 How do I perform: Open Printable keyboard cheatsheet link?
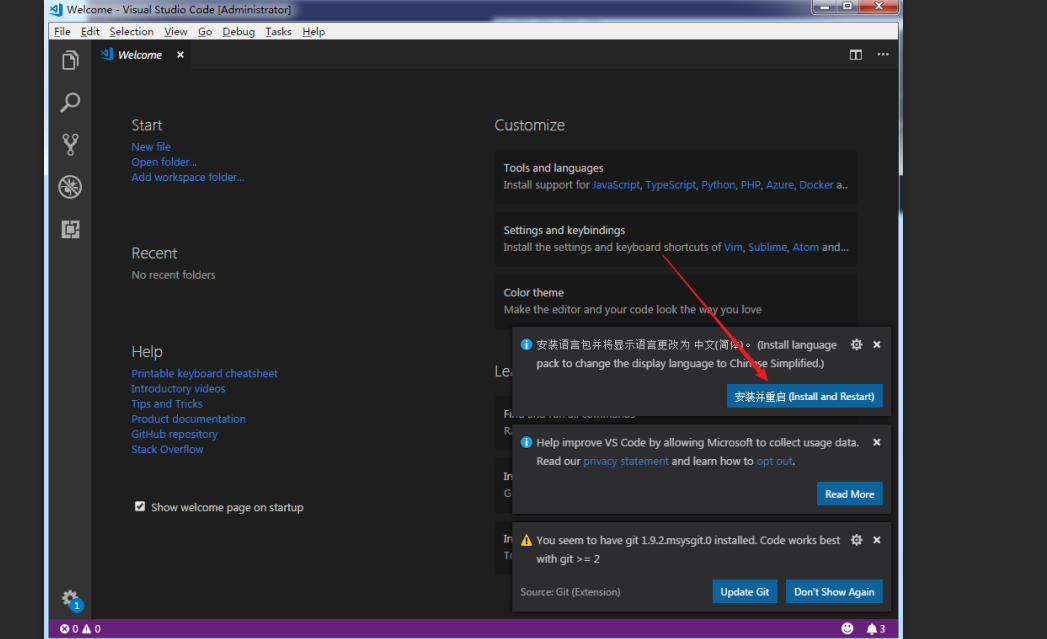coord(204,373)
